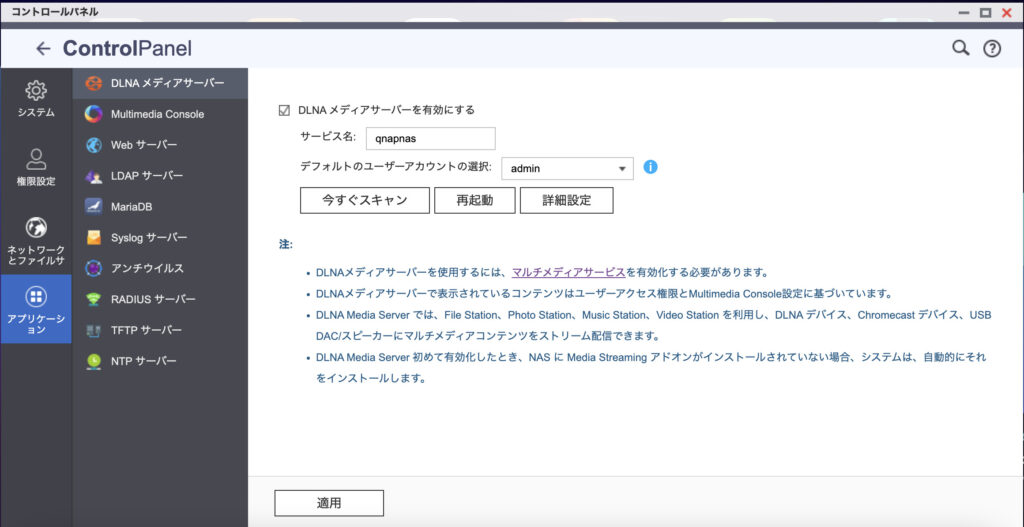Click the Multimedia Console icon

tap(94, 114)
